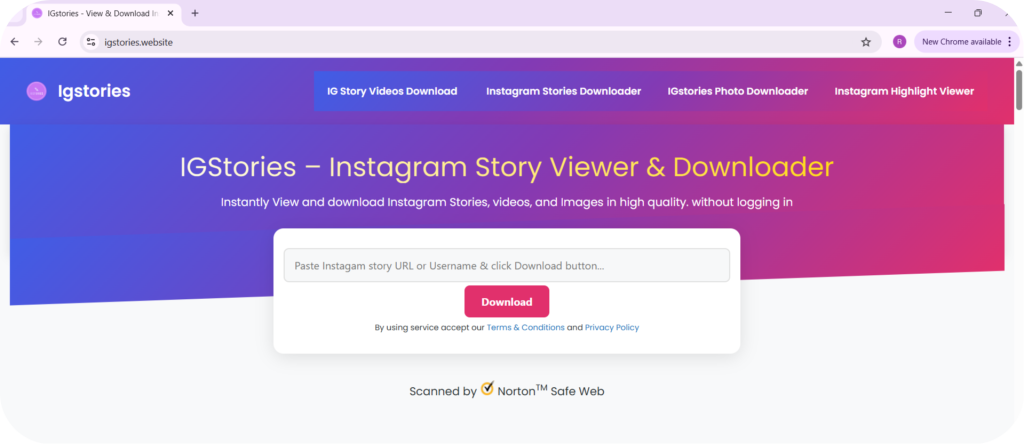Click the page vertical scrollbar
Image resolution: width=1024 pixels, height=444 pixels.
(x=1018, y=90)
